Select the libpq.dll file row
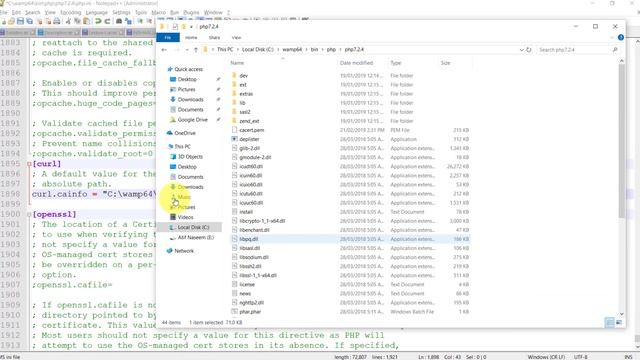Image resolution: width=640 pixels, height=360 pixels. (x=350, y=239)
